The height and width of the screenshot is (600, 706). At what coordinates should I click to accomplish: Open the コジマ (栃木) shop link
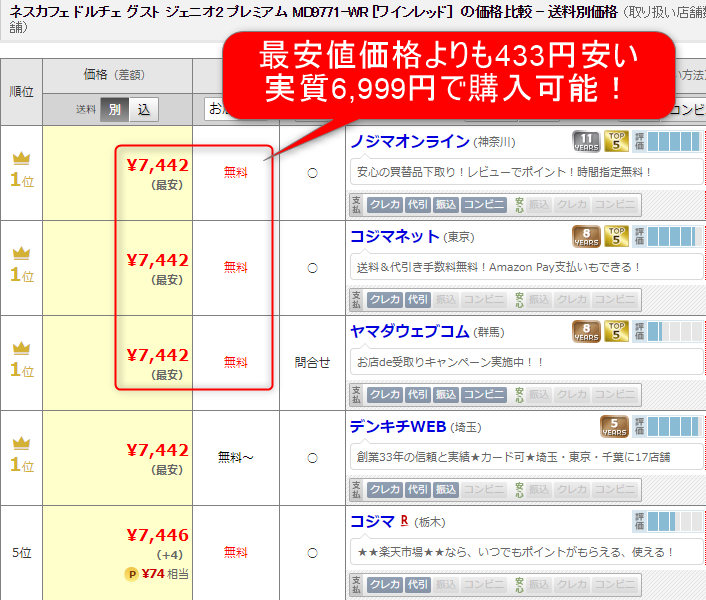pyautogui.click(x=372, y=522)
